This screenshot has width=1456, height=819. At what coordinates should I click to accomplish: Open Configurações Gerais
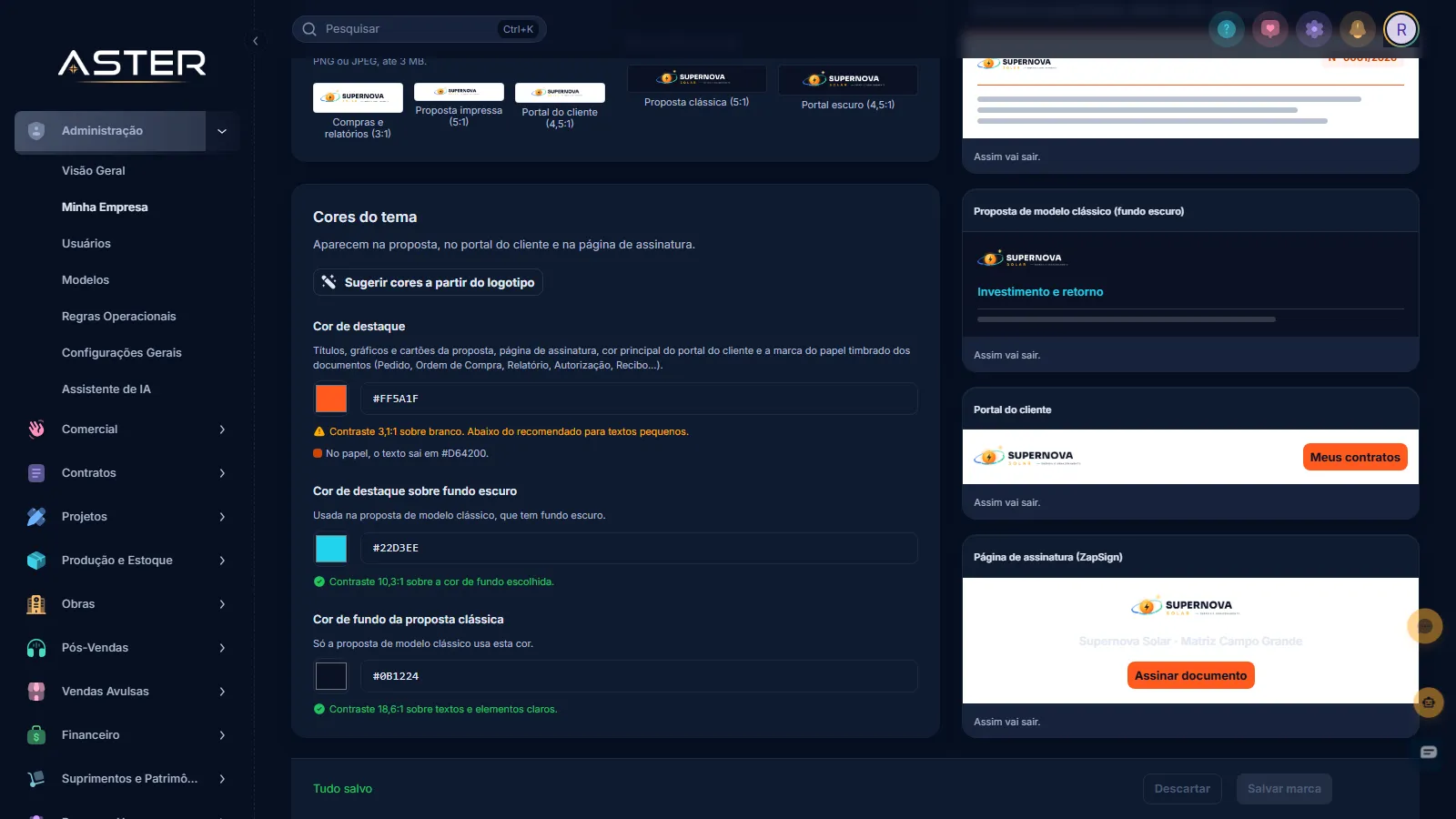(122, 353)
